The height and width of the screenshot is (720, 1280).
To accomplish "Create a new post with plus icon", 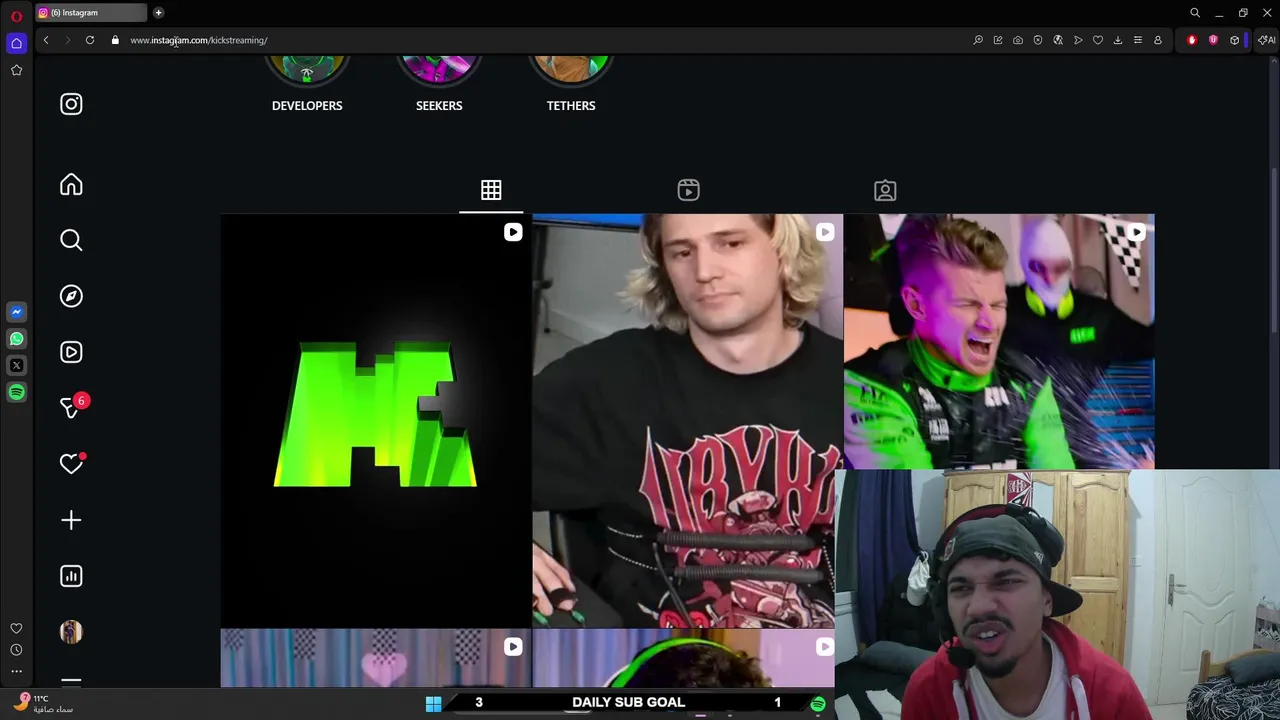I will pos(71,520).
